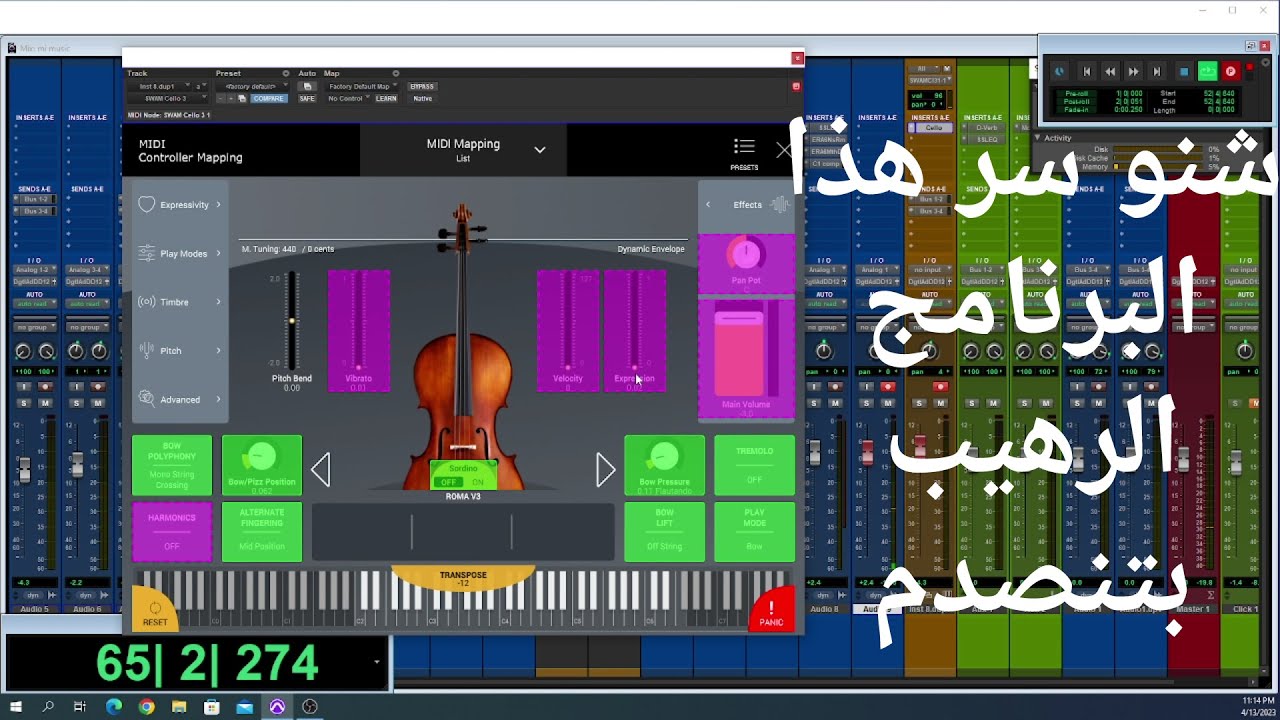Click the Effects waveform icon
The width and height of the screenshot is (1280, 720).
click(x=780, y=204)
